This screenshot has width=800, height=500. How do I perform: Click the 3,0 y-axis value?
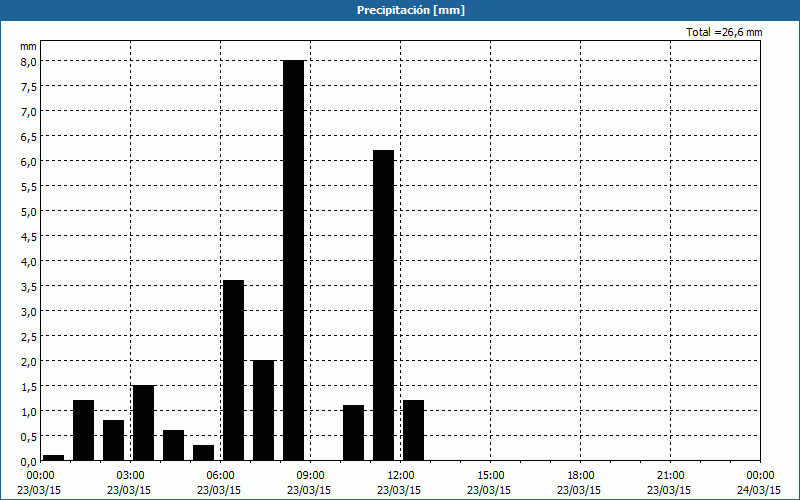pos(28,311)
